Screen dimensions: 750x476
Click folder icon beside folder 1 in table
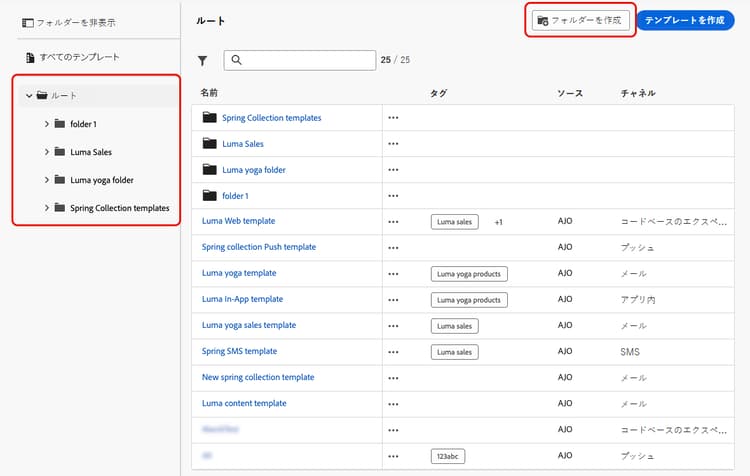[210, 195]
